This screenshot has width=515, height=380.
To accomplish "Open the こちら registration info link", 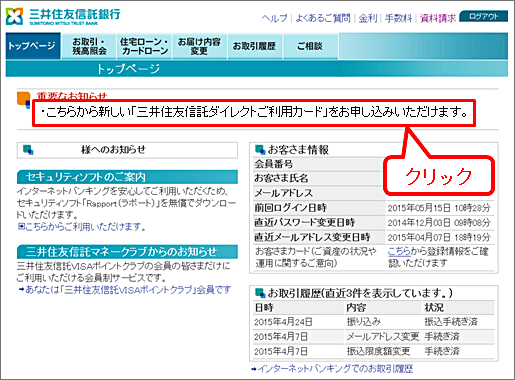I will 399,251.
